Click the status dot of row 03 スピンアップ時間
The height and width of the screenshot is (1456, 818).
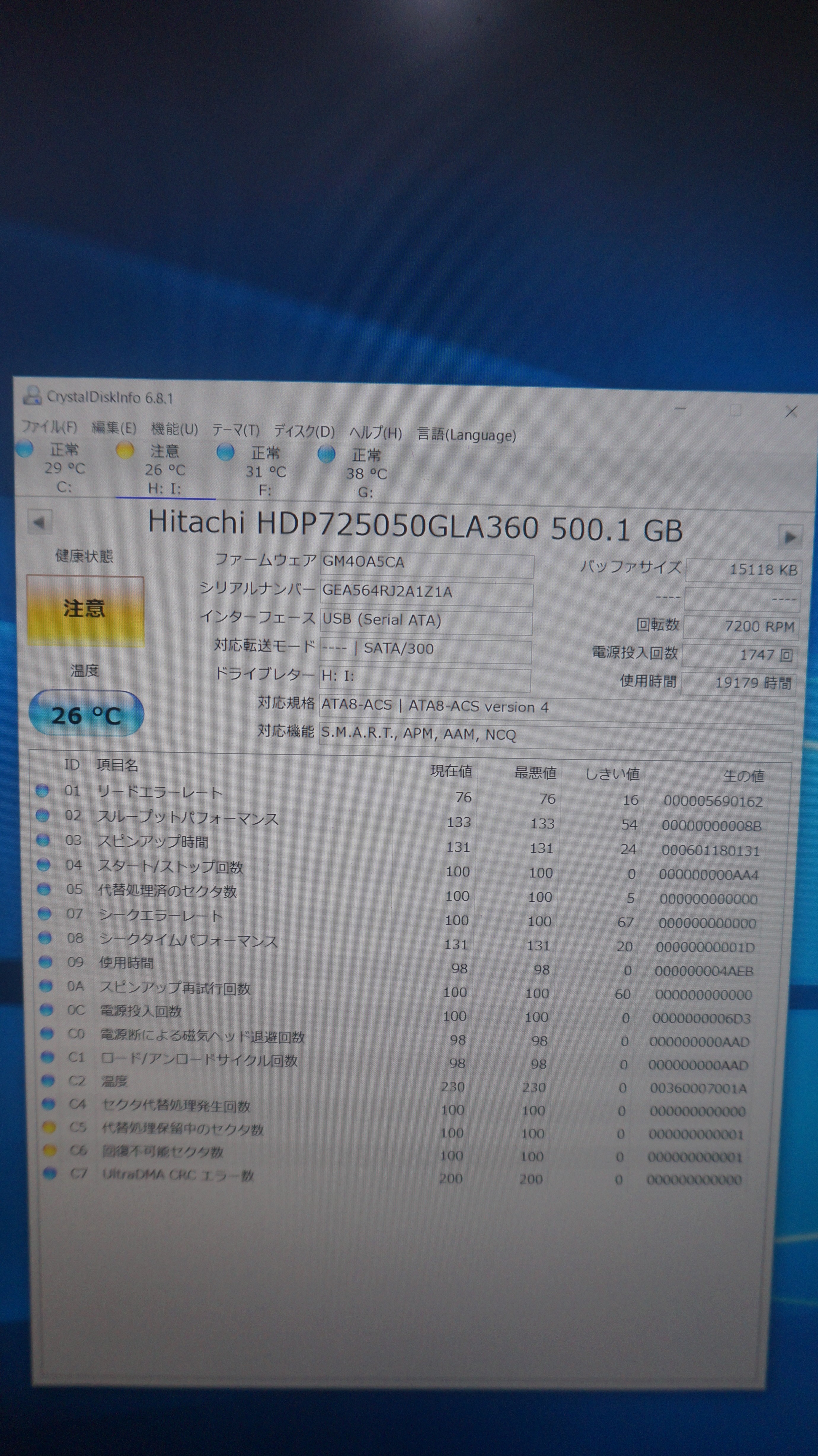43,840
